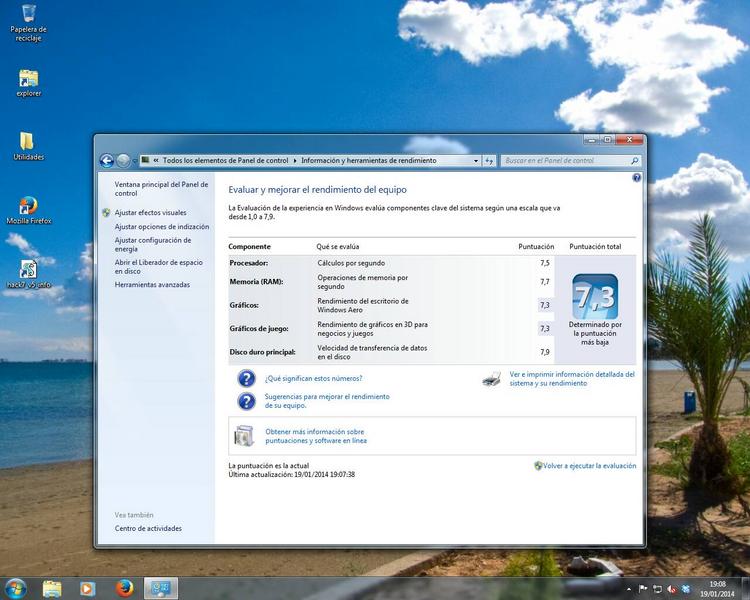Open Windows Media Player from taskbar
This screenshot has height=600, width=750.
(x=88, y=588)
